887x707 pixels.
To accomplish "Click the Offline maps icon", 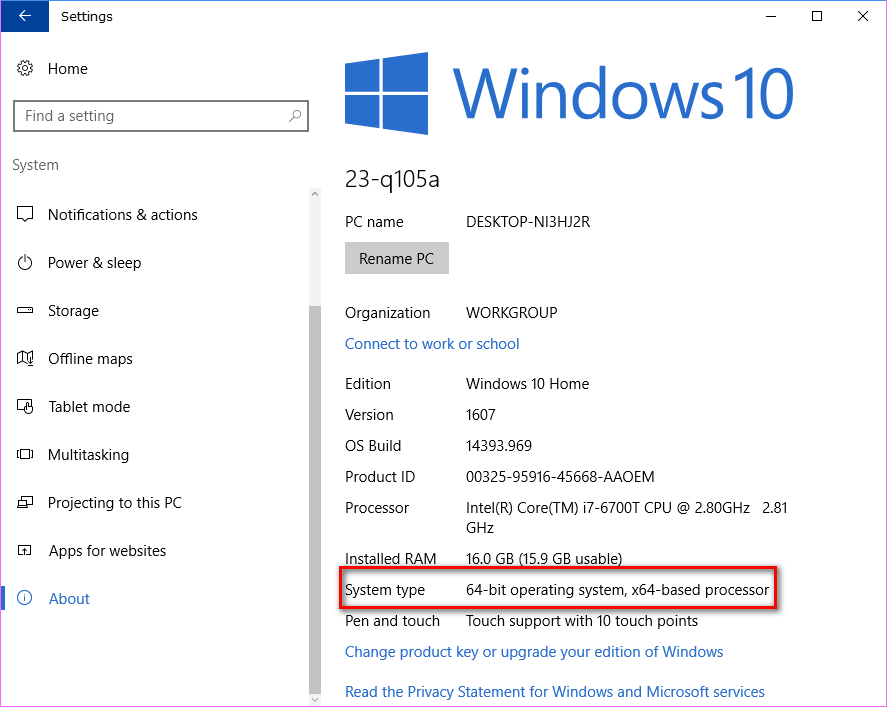I will [x=25, y=359].
